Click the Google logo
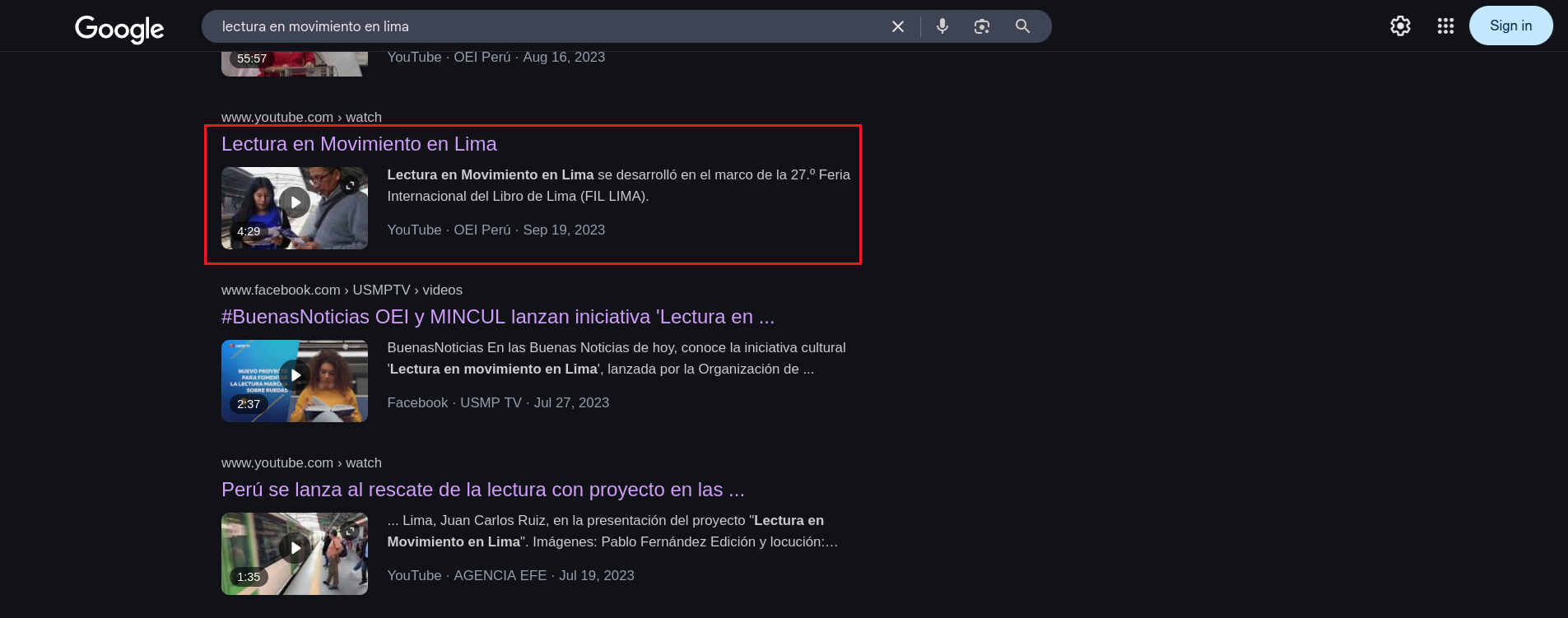 [119, 29]
